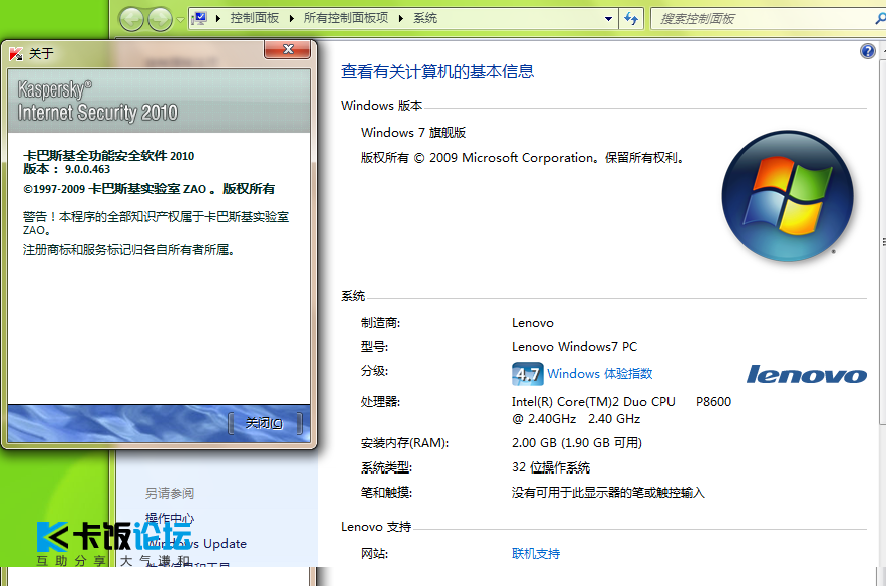Image resolution: width=886 pixels, height=587 pixels.
Task: Expand the breadcrumb arrow before 控制面板
Action: [218, 19]
